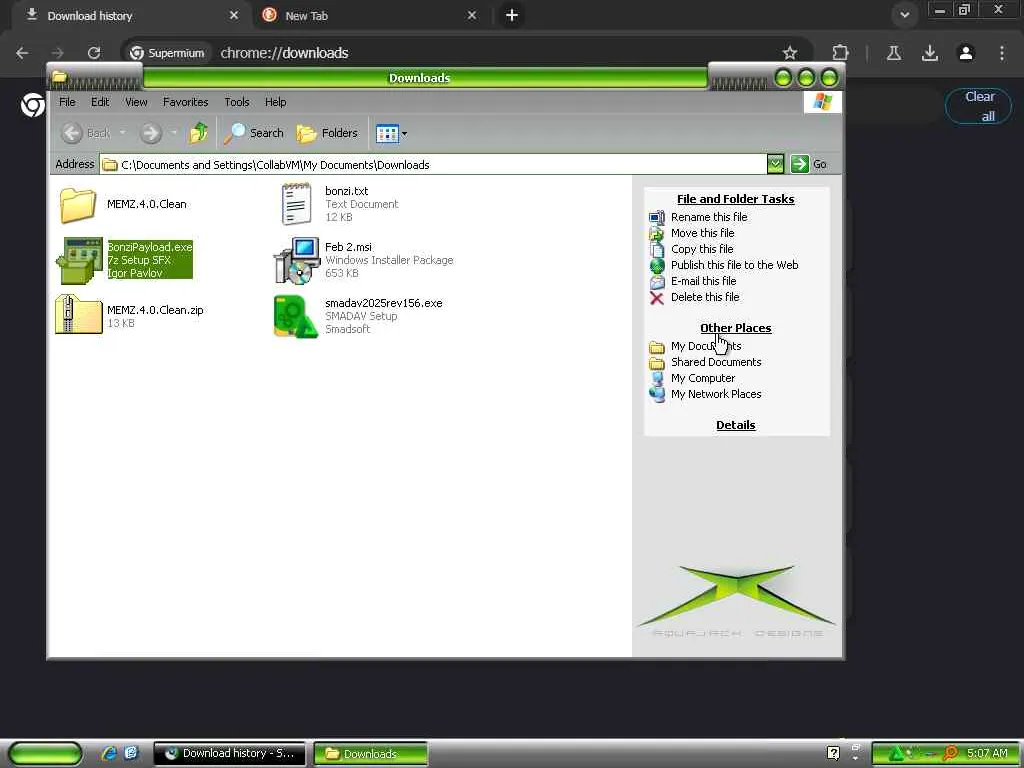The width and height of the screenshot is (1024, 768).
Task: Click Delete this file task
Action: pyautogui.click(x=705, y=297)
